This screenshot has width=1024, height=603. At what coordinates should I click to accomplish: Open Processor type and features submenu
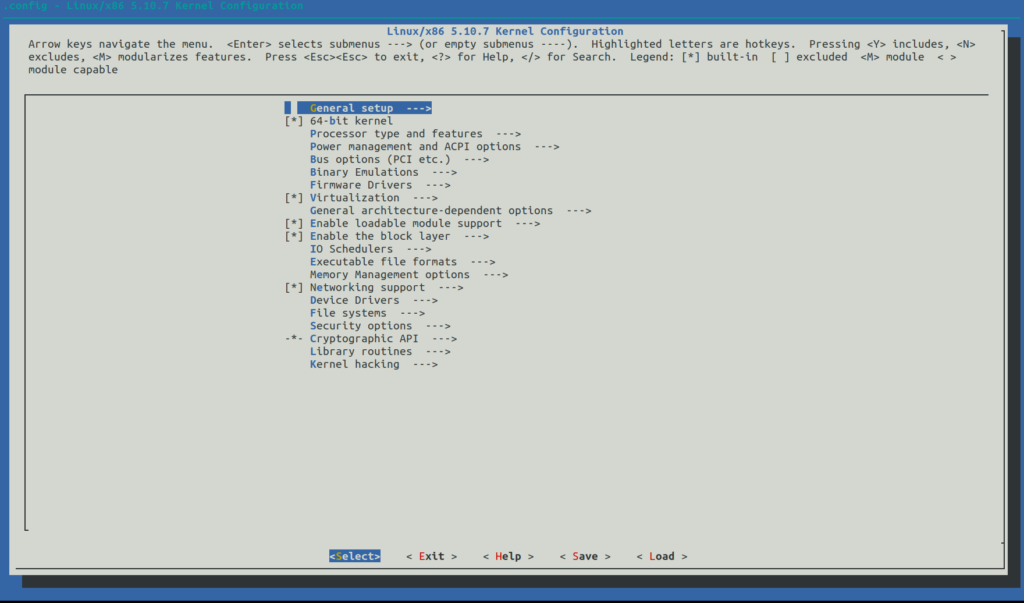coord(415,134)
